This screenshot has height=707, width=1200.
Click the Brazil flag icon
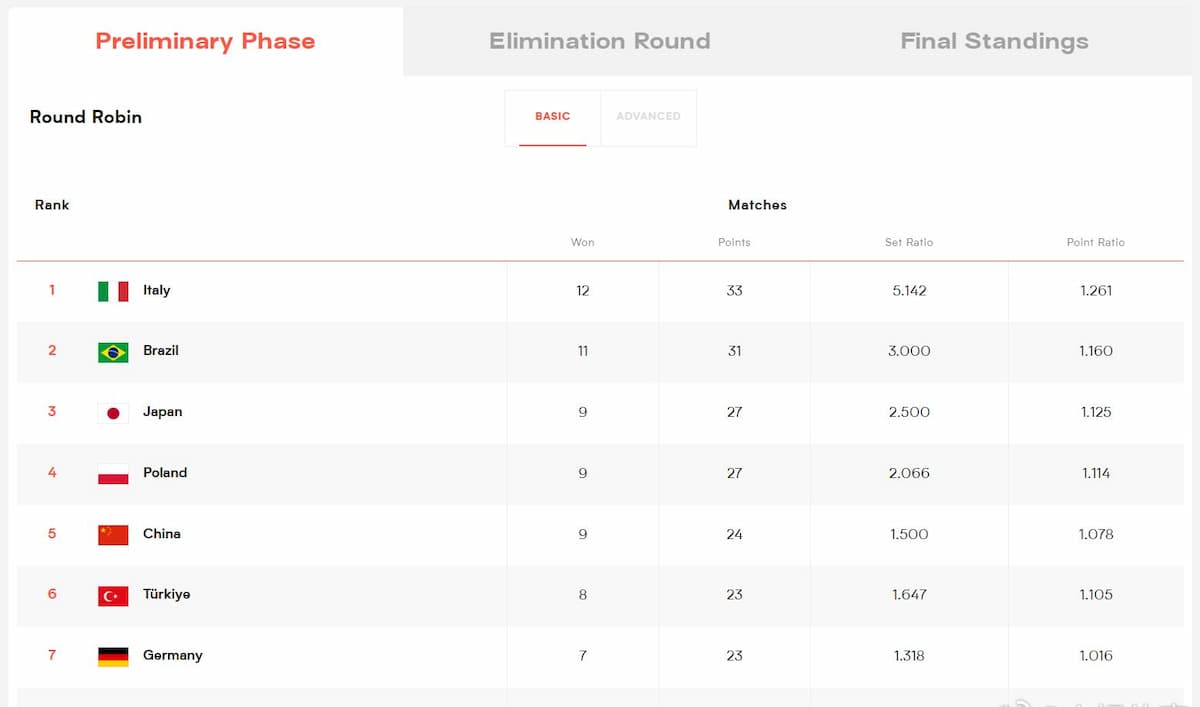113,352
